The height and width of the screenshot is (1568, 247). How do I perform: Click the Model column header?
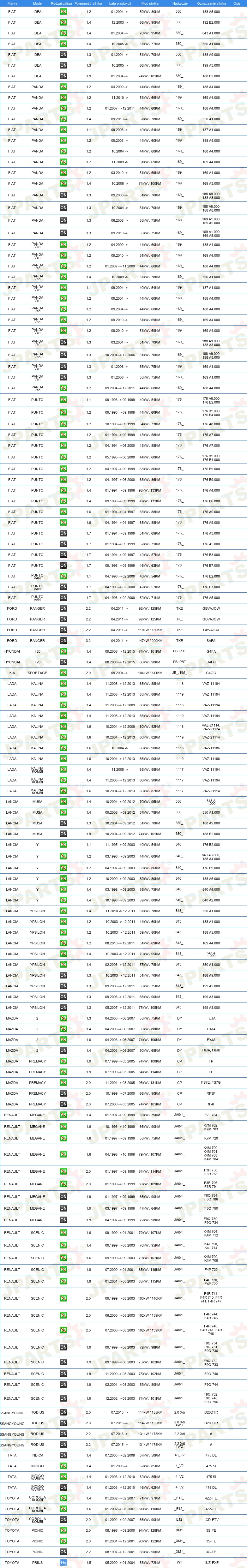point(37,3)
